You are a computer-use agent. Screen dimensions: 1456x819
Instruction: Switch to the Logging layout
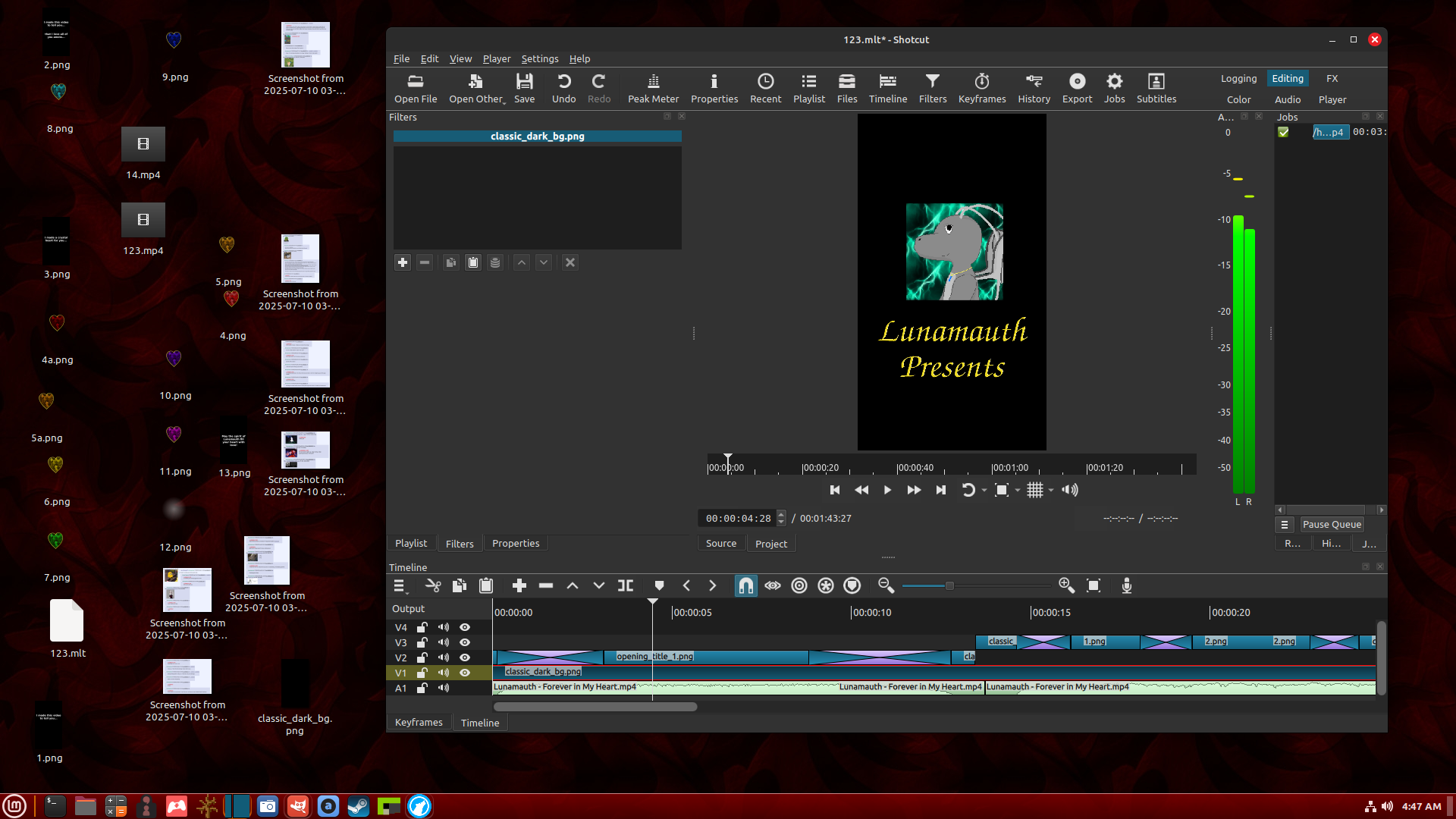(x=1238, y=79)
